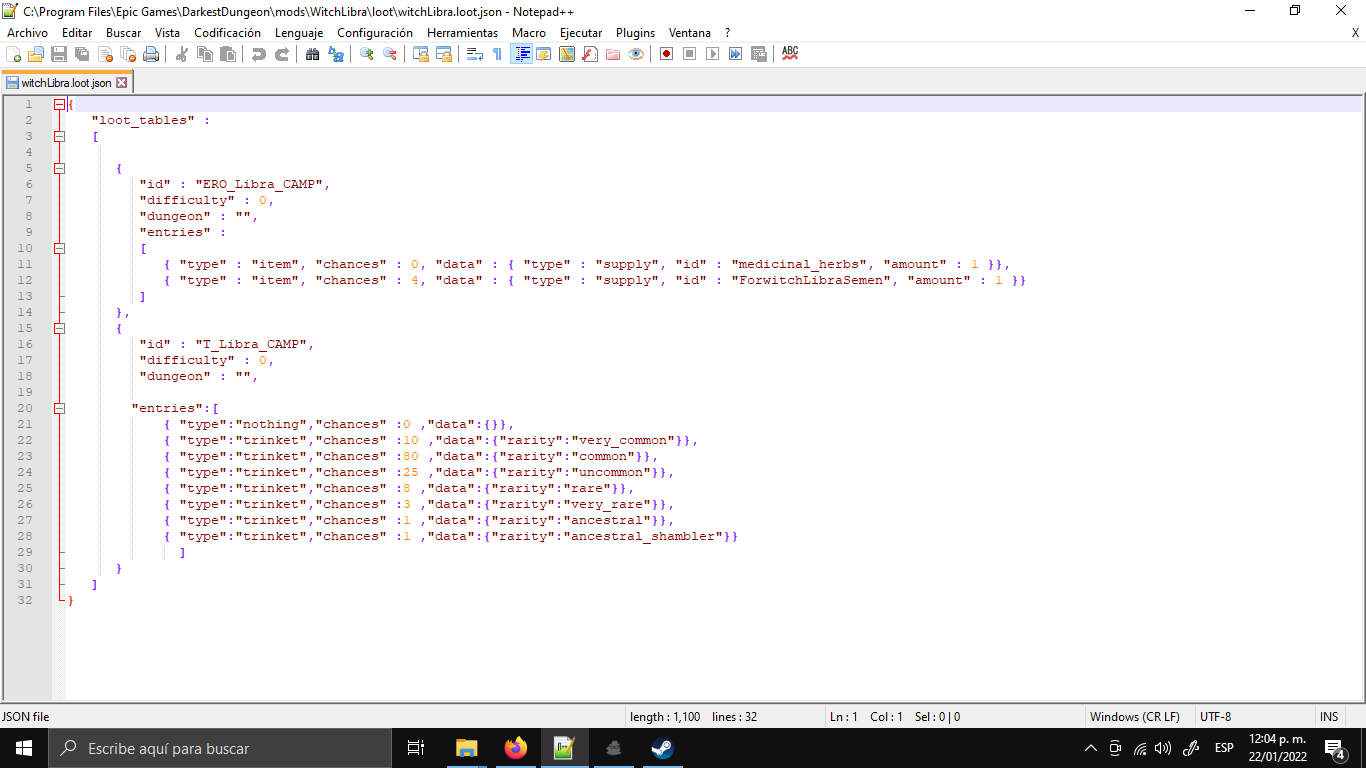
Task: Toggle file monitoring eye icon
Action: pos(636,54)
